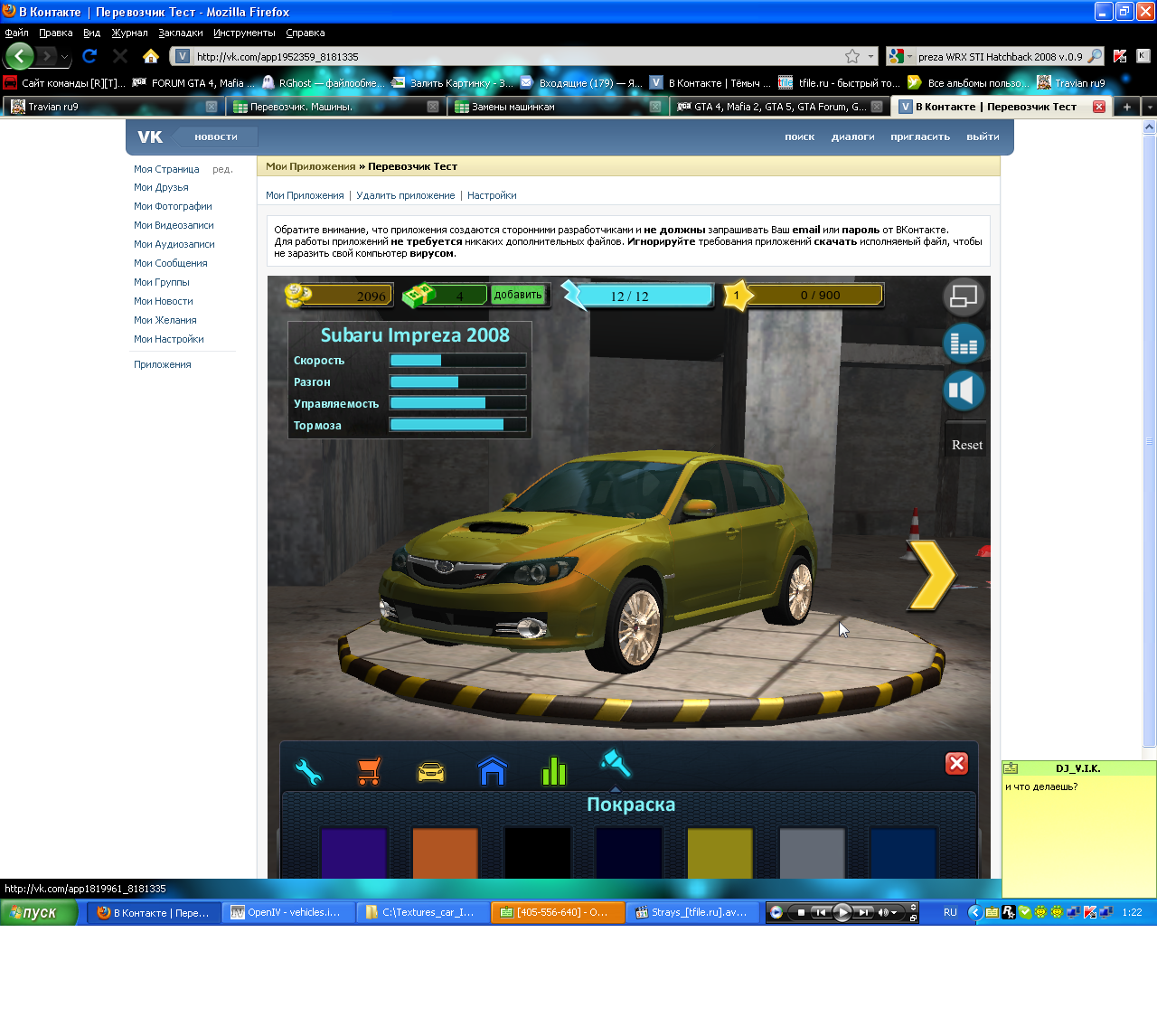Open RGhost файлообменник bookmark
The width and height of the screenshot is (1157, 1036).
pos(323,82)
